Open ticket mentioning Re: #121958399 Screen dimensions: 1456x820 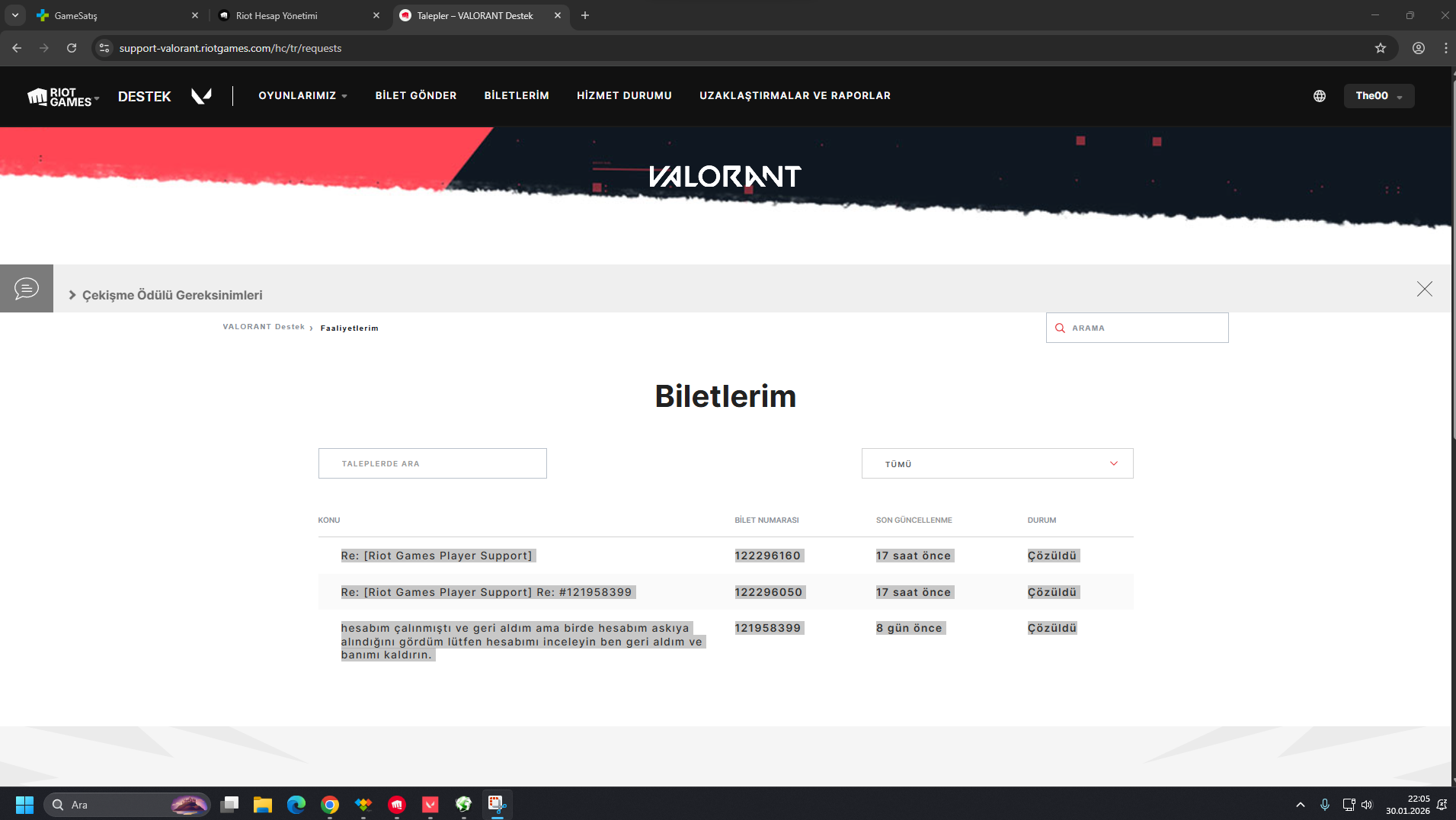(x=487, y=592)
